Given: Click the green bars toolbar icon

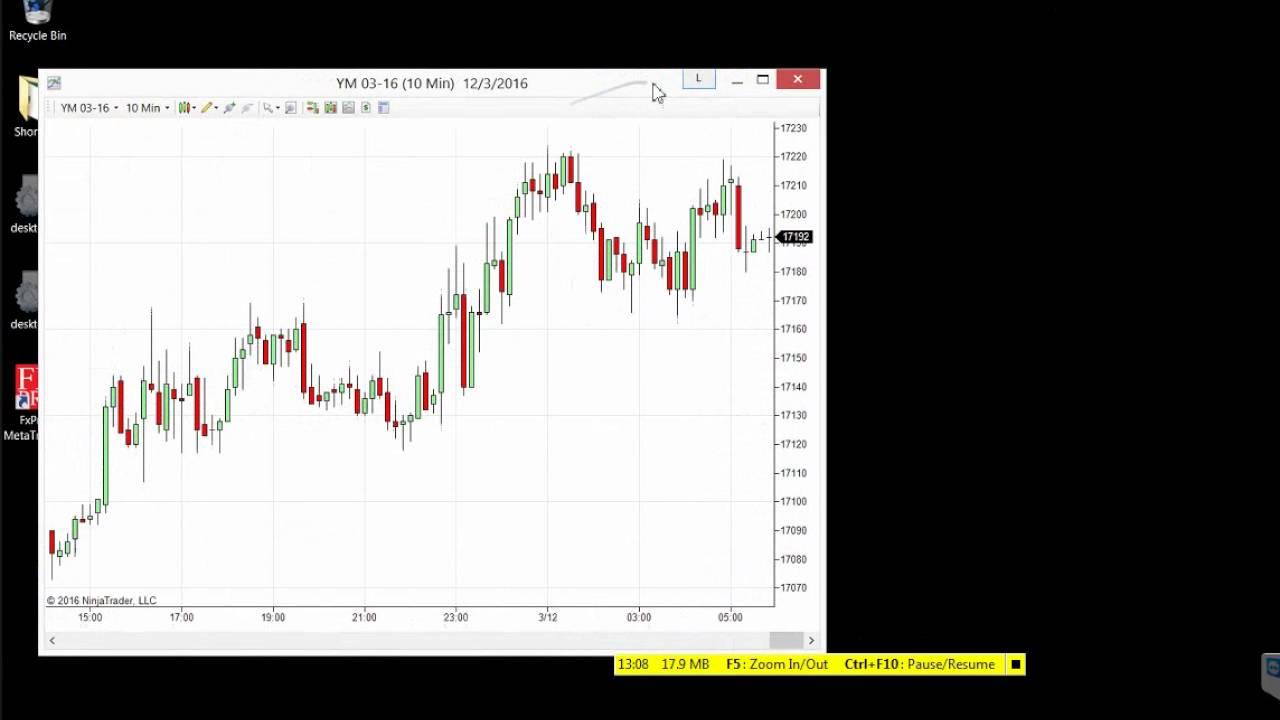Looking at the screenshot, I should [330, 108].
